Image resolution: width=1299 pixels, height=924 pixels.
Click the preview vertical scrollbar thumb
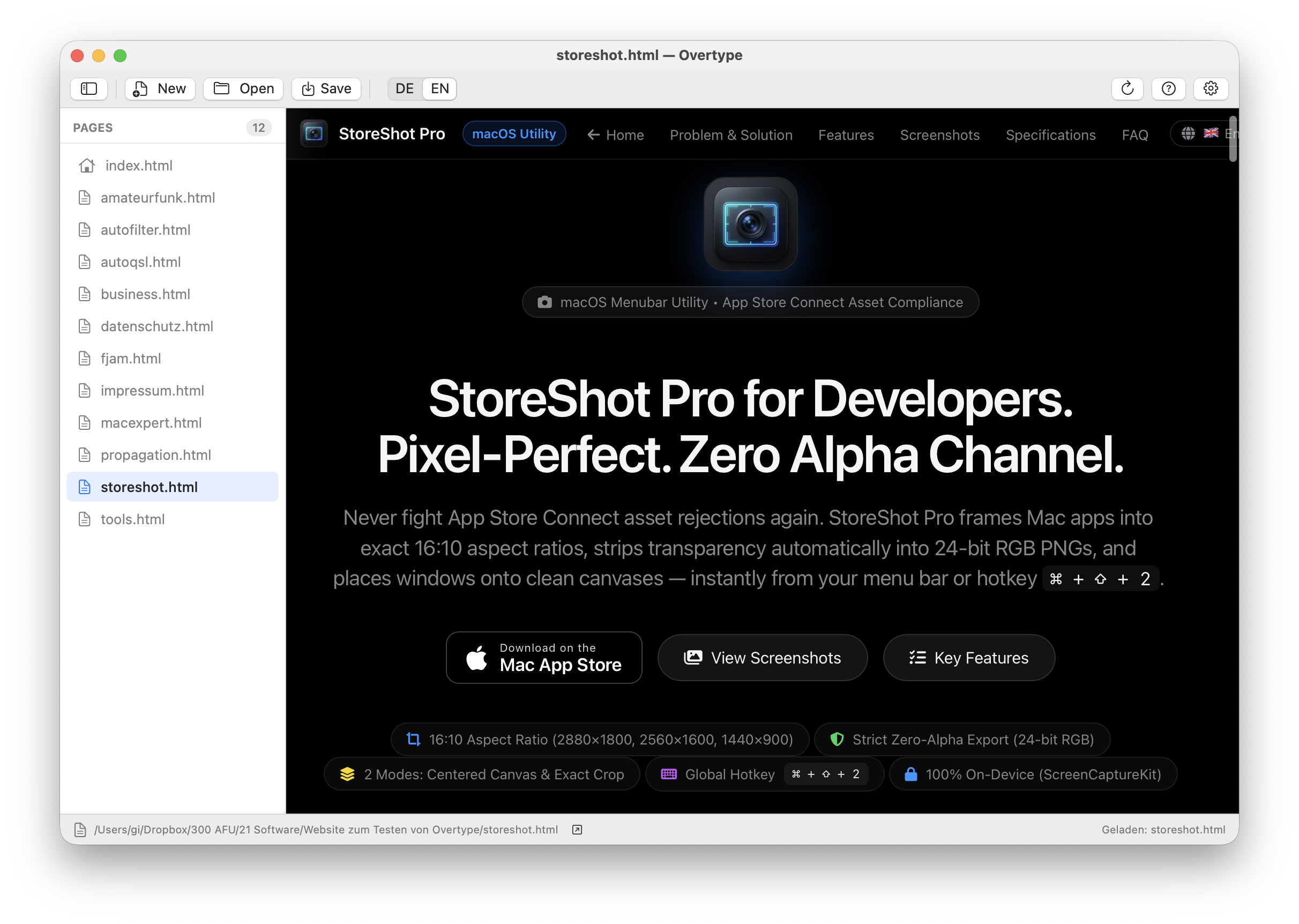(1233, 139)
